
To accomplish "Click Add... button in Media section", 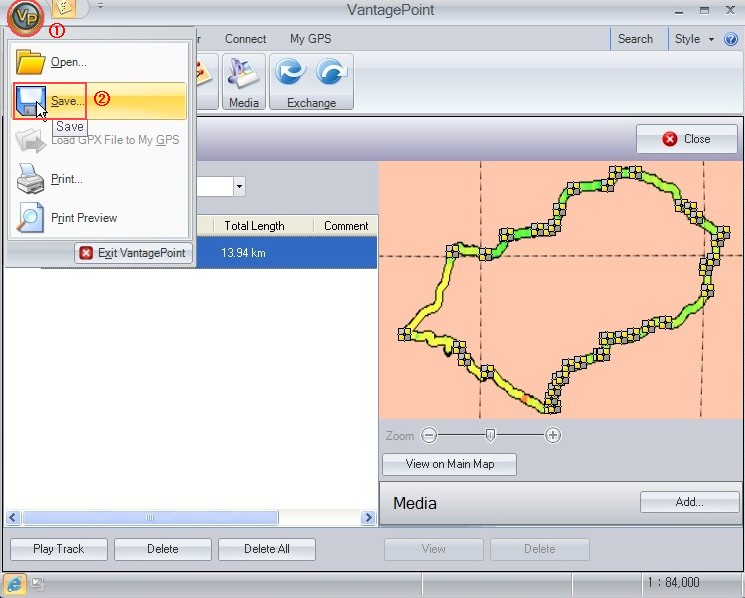I will tap(689, 502).
